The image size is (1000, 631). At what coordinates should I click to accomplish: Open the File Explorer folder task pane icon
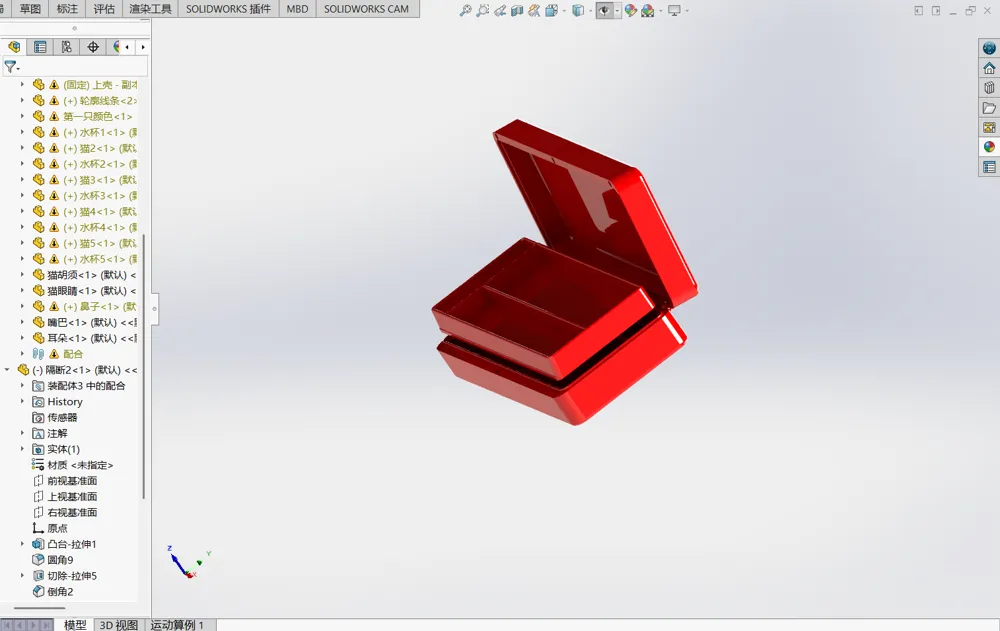(989, 108)
